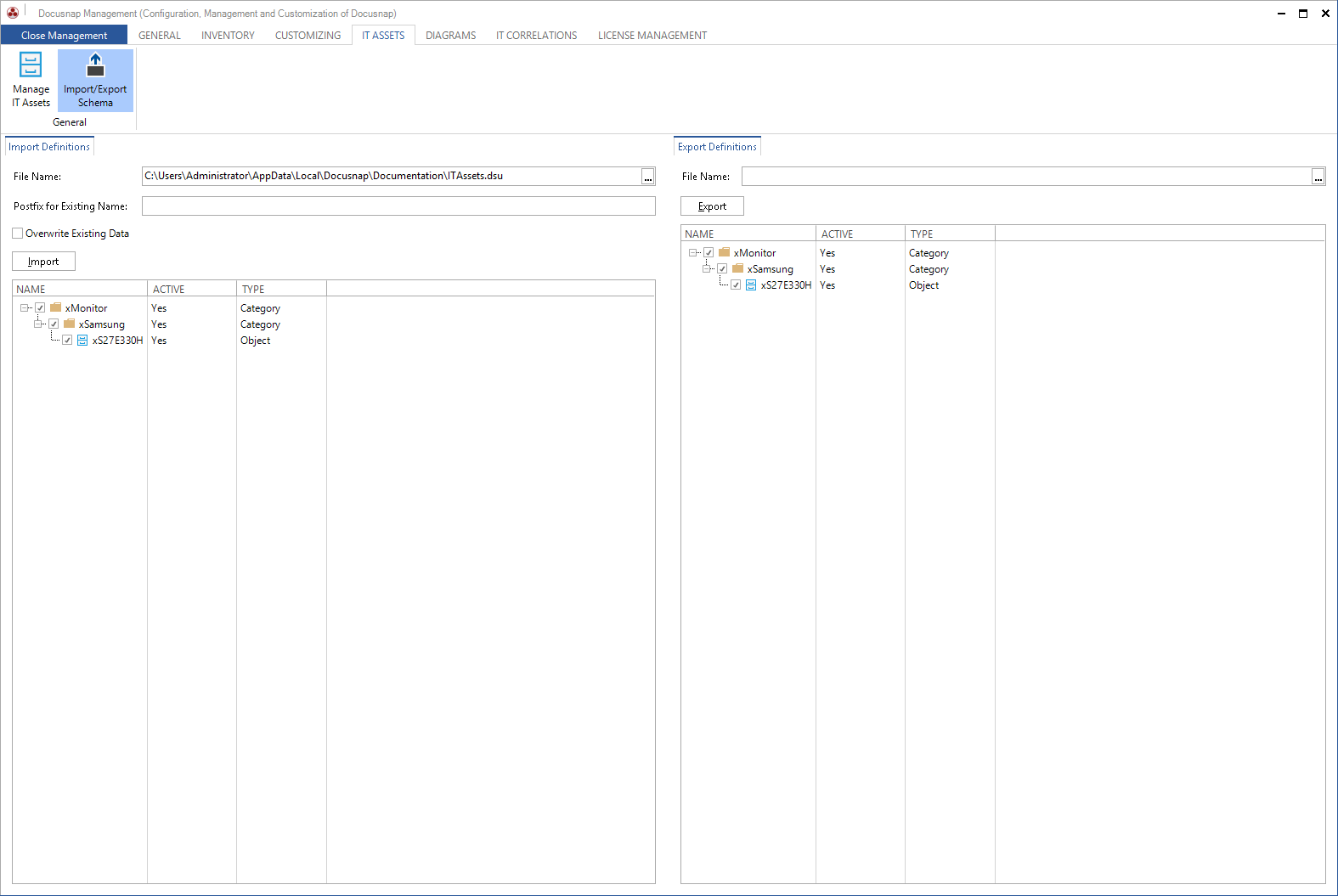Image resolution: width=1338 pixels, height=896 pixels.
Task: Maximize the Docusnap Management window
Action: pyautogui.click(x=1303, y=13)
